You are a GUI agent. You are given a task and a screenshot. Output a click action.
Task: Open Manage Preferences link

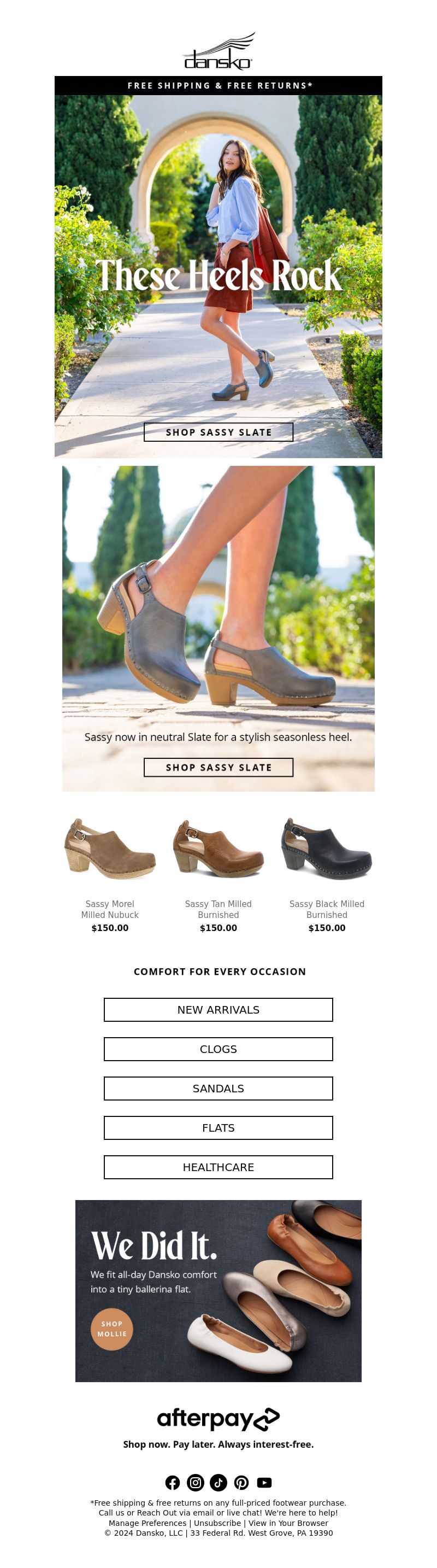[147, 1522]
